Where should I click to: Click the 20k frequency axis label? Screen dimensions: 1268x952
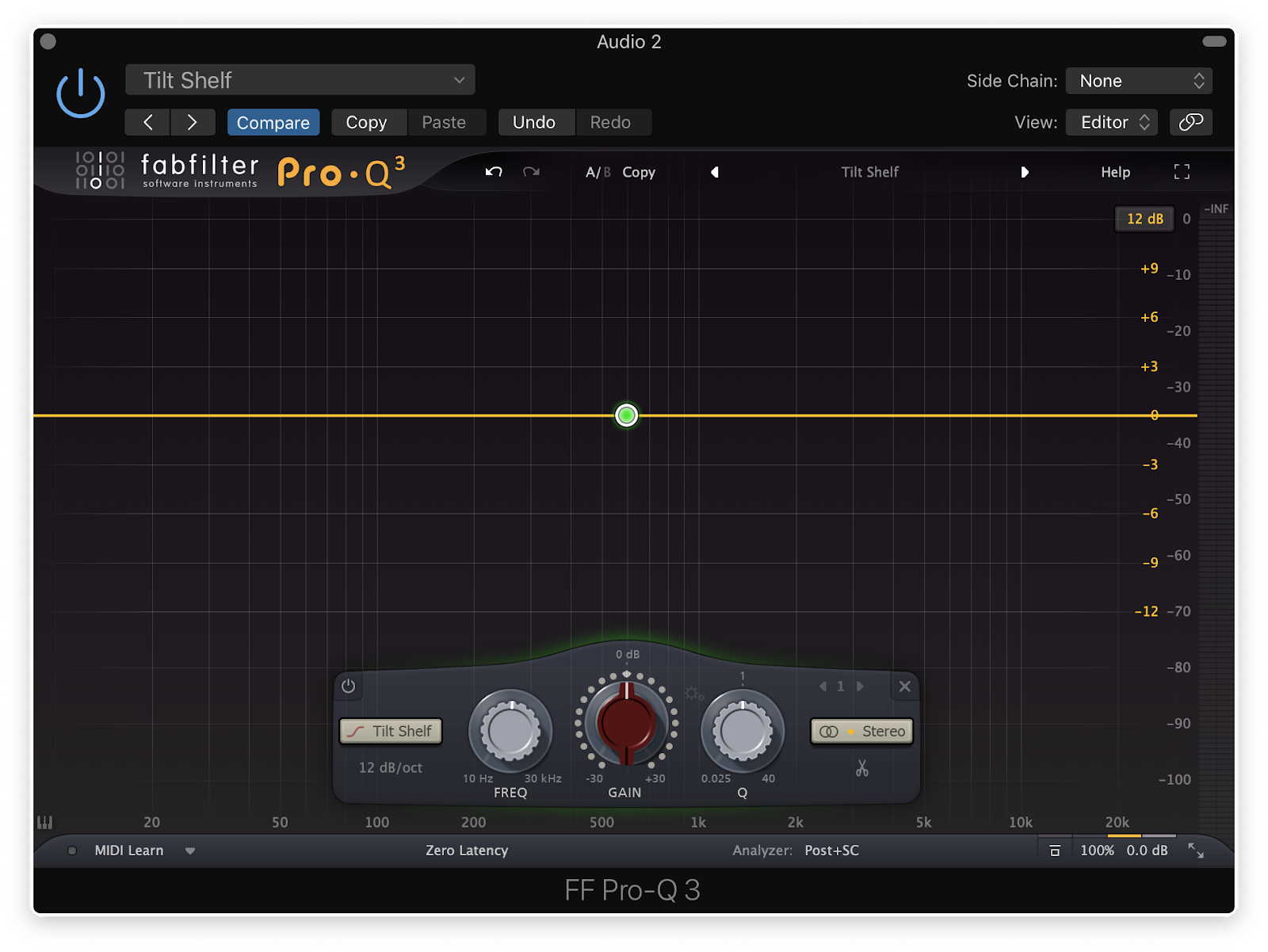click(1117, 823)
